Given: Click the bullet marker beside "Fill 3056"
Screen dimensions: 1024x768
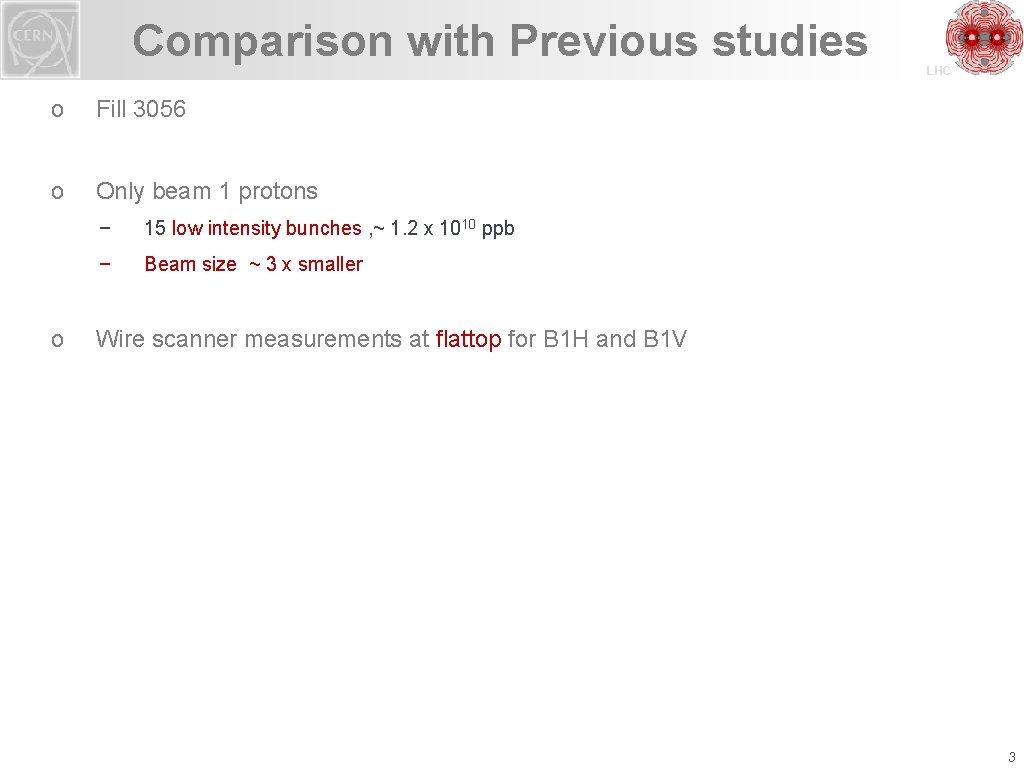Looking at the screenshot, I should (x=57, y=110).
